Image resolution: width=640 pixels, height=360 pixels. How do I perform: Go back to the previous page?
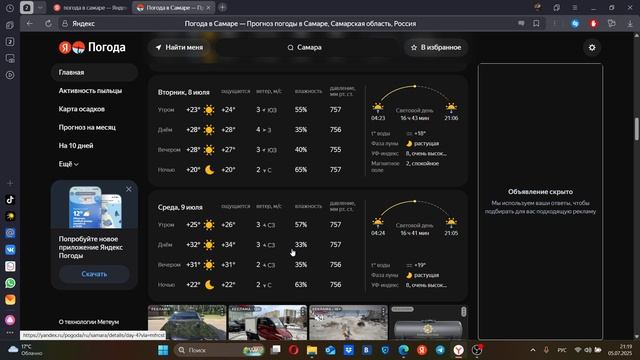coord(29,24)
